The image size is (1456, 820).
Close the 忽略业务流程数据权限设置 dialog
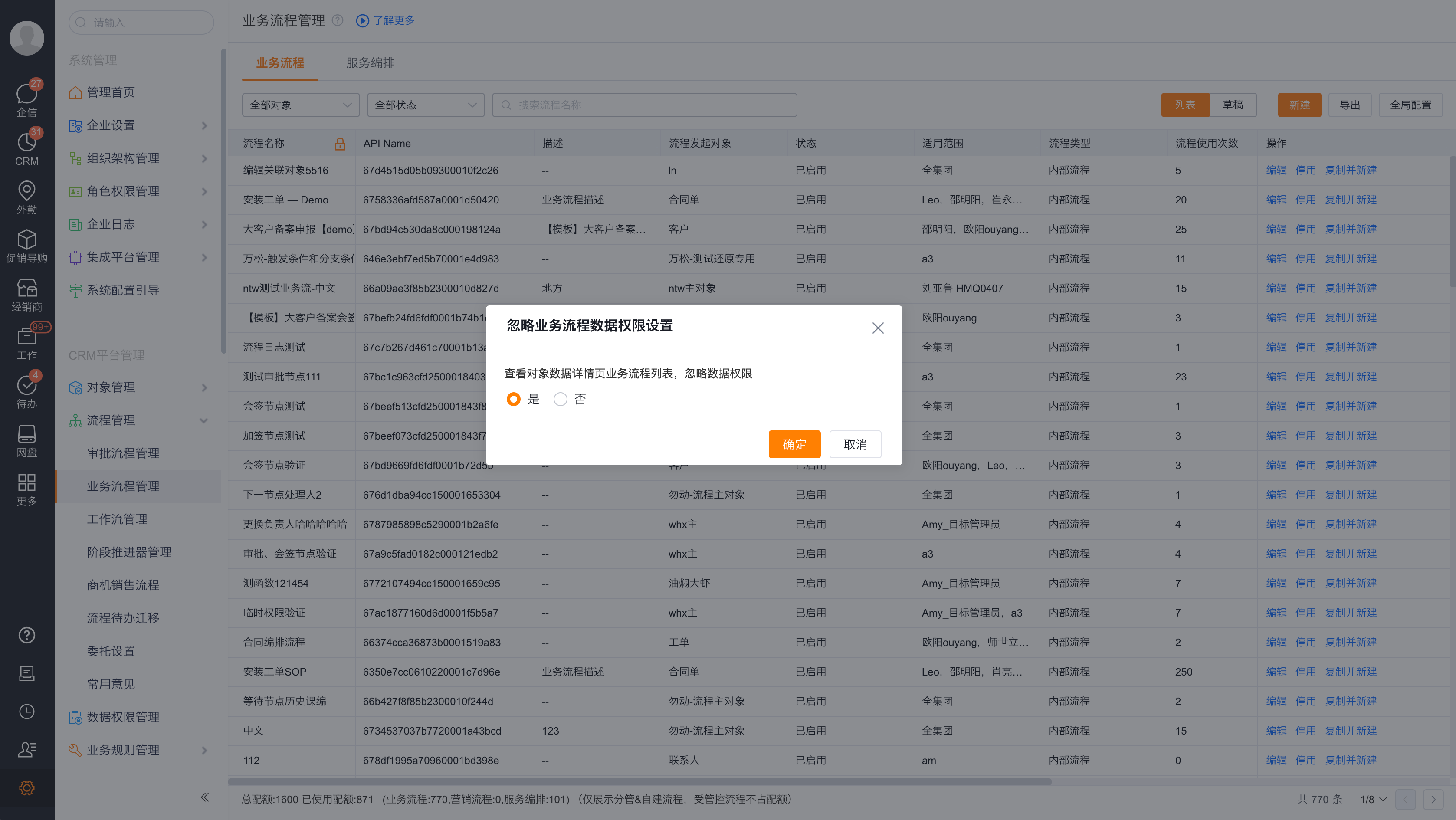pos(877,328)
